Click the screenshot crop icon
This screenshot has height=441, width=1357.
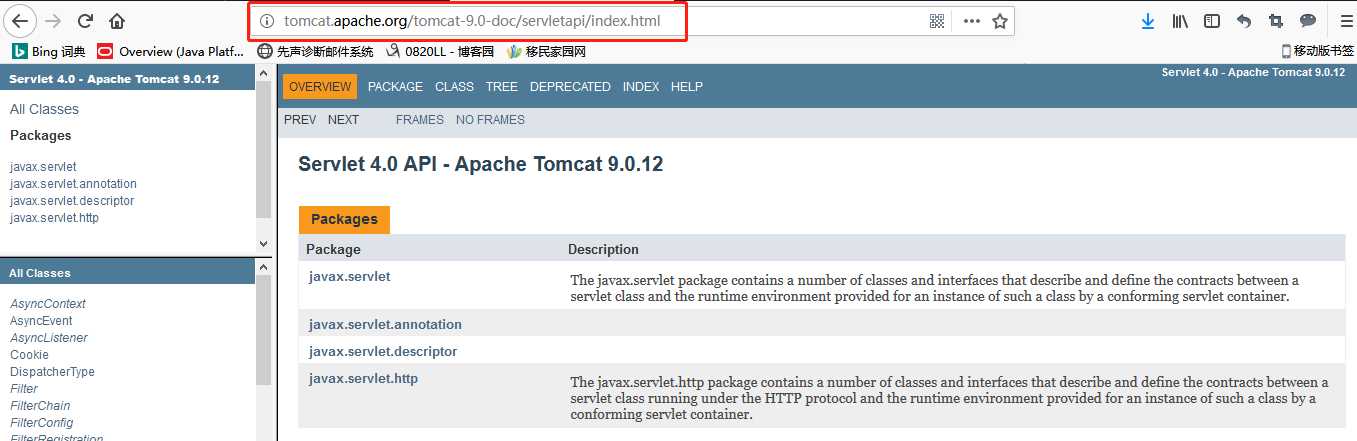pyautogui.click(x=1275, y=20)
